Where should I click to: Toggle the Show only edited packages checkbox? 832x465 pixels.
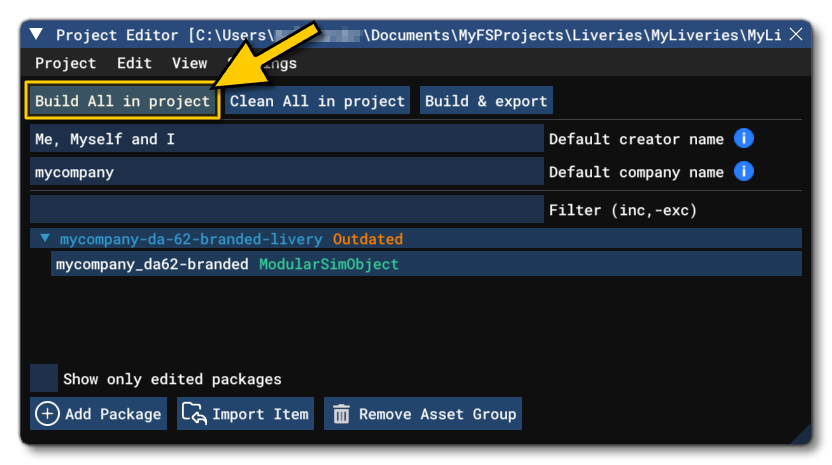coord(44,378)
